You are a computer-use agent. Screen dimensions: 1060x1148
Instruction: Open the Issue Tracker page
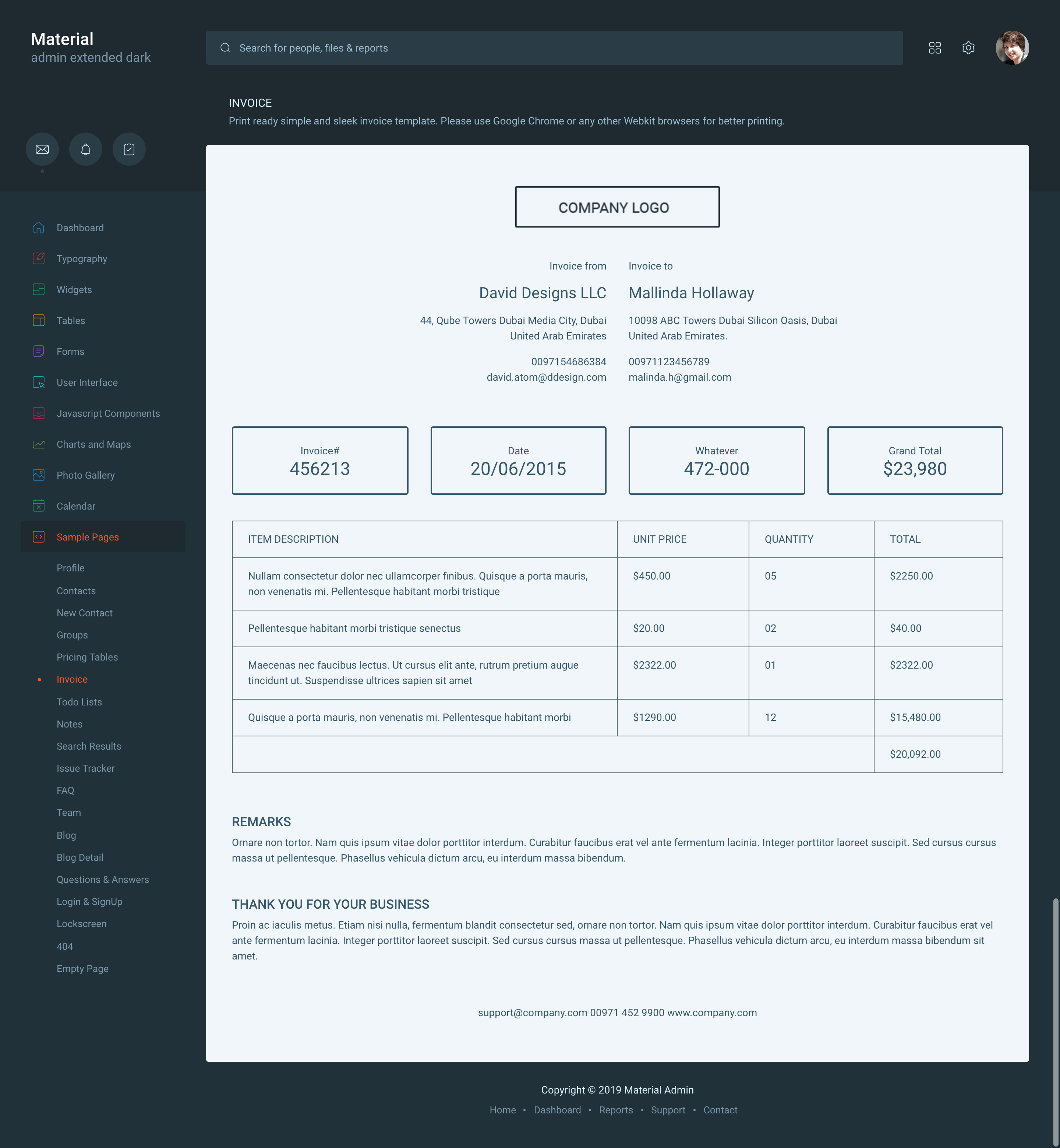tap(85, 769)
